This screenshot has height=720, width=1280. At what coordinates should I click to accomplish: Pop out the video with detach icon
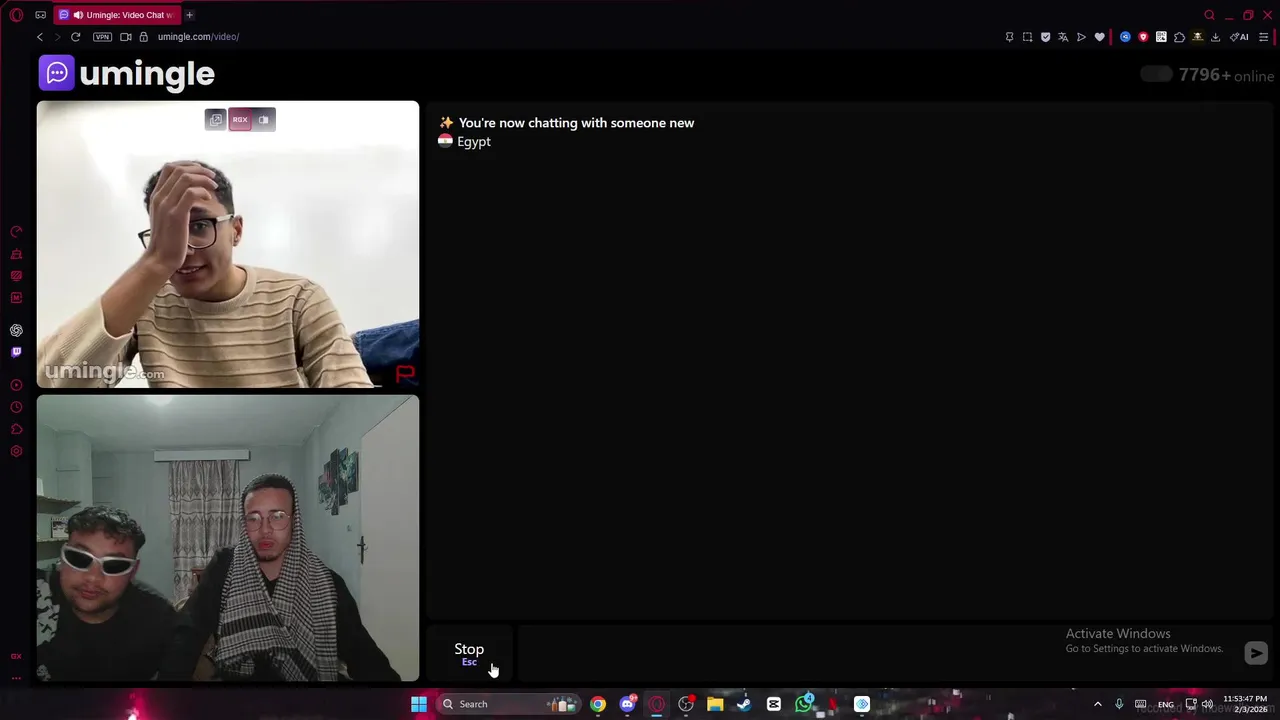pos(216,120)
